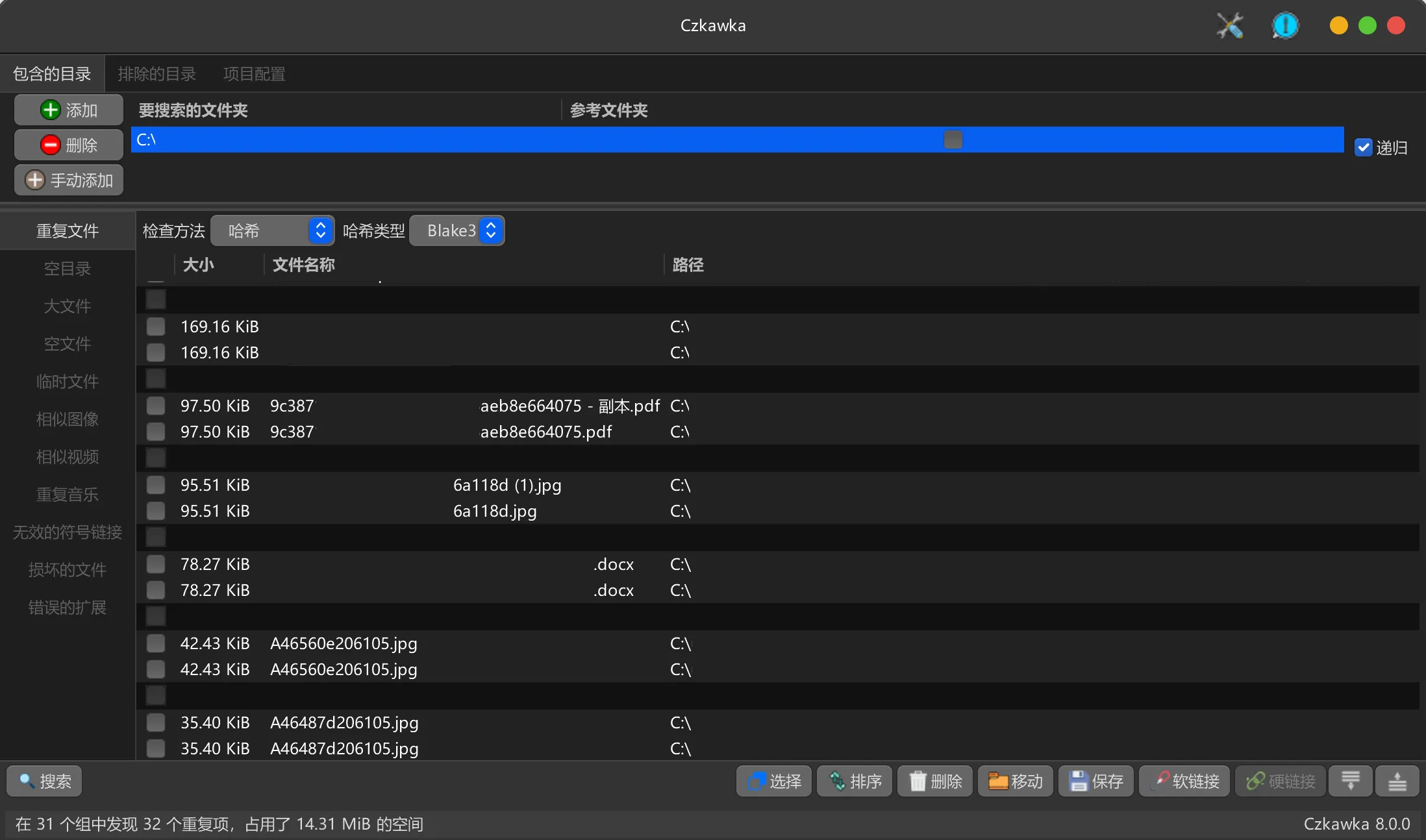The image size is (1426, 840).
Task: Select the duplicate music tool
Action: [68, 495]
